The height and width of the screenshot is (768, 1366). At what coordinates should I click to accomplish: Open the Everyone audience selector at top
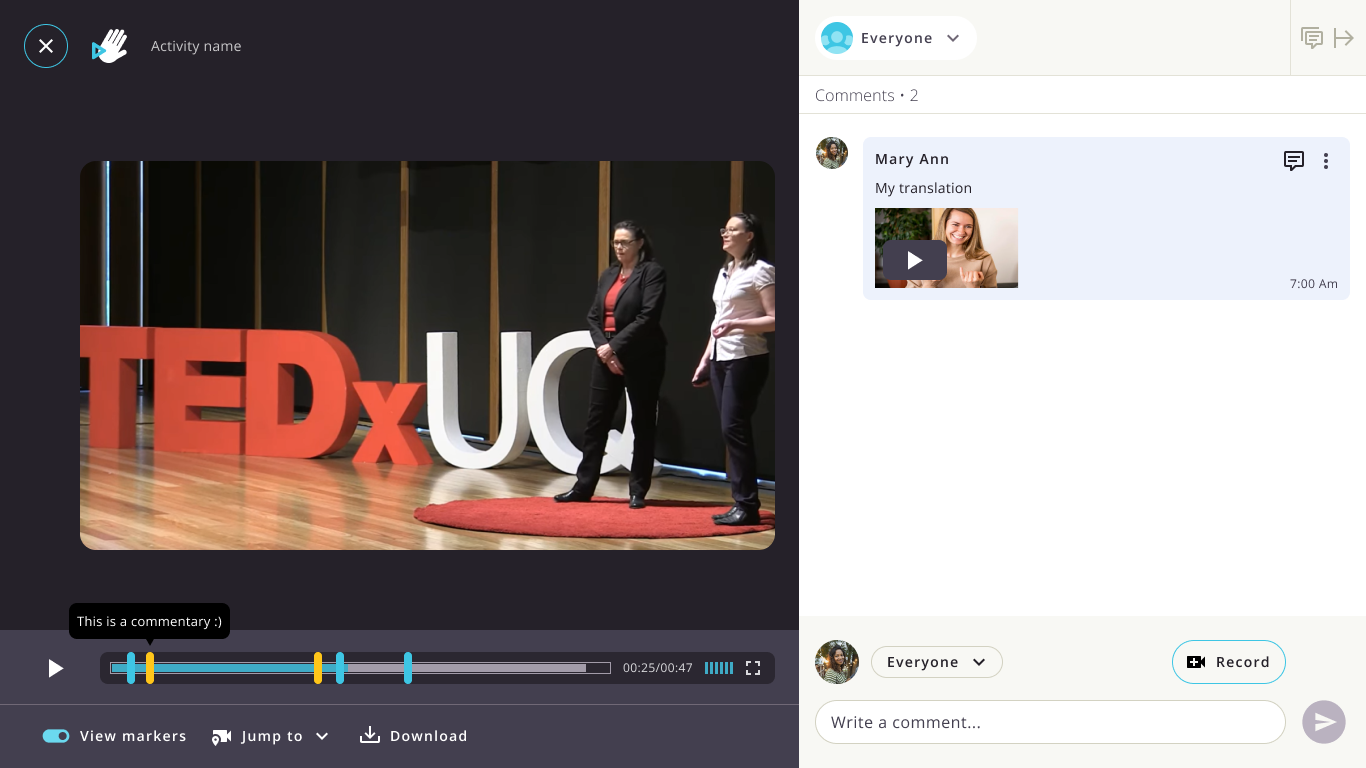pyautogui.click(x=896, y=38)
